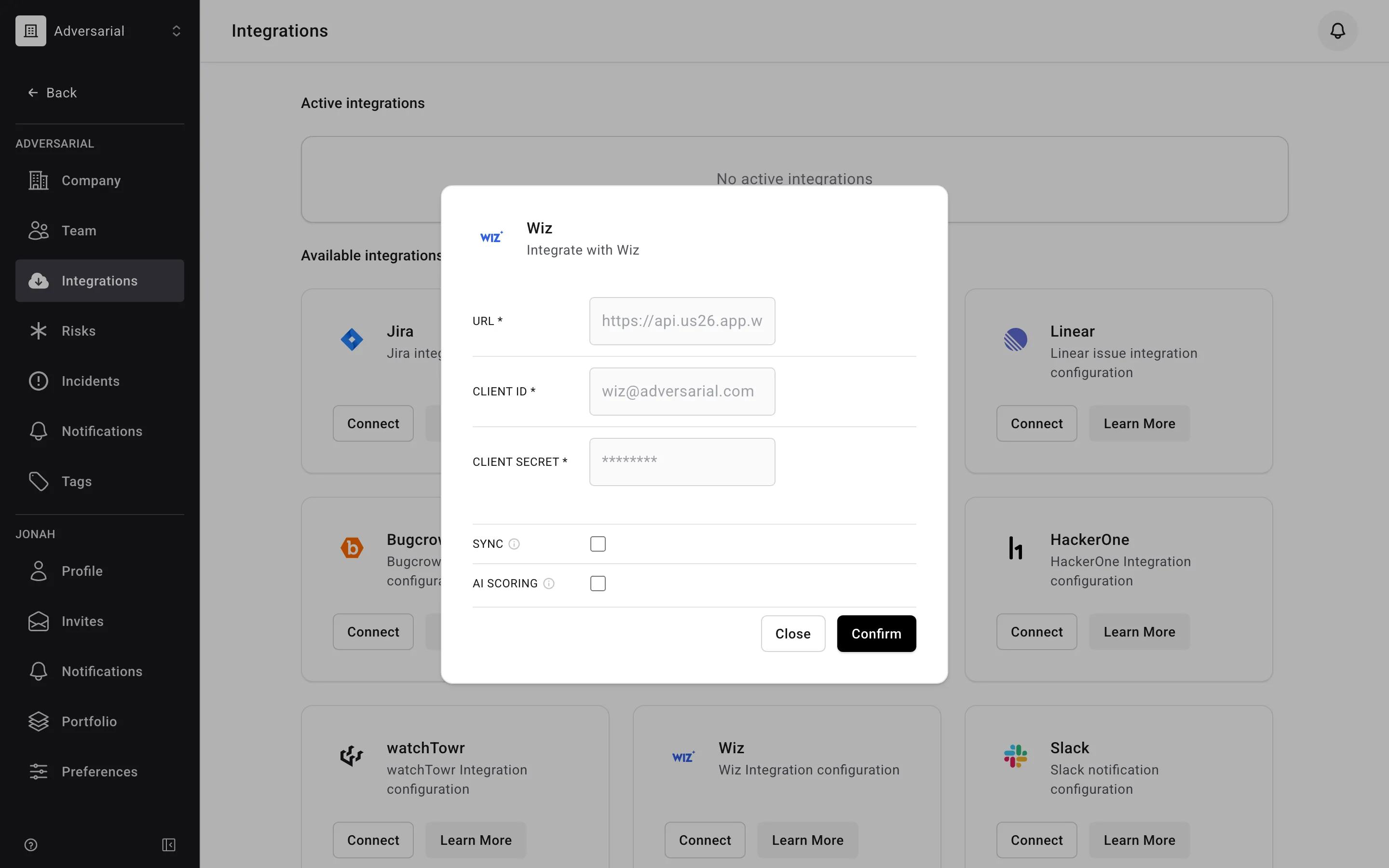Enable the Sync checkbox
Viewport: 1389px width, 868px height.
(x=598, y=543)
